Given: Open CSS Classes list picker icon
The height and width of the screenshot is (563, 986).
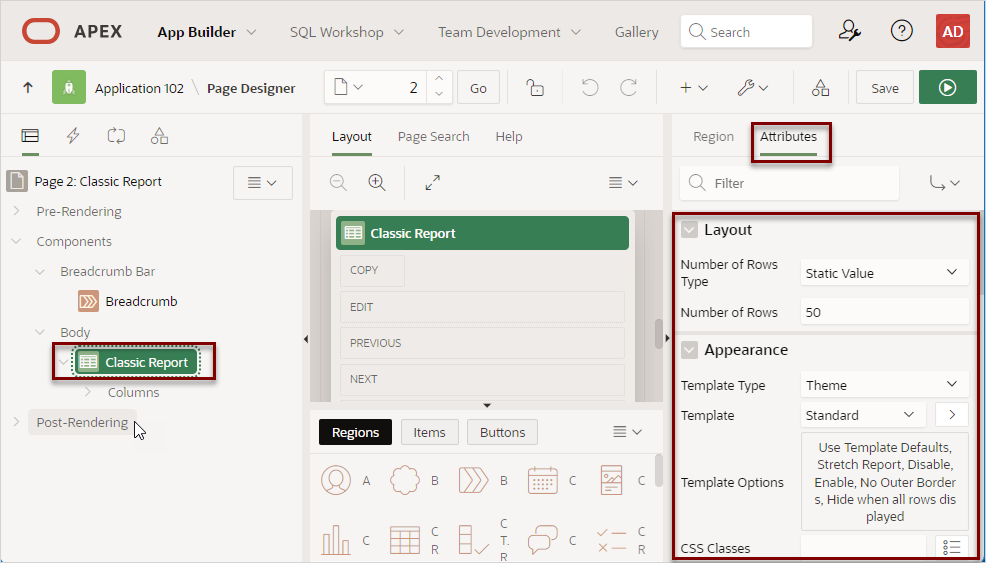Looking at the screenshot, I should click(x=951, y=547).
